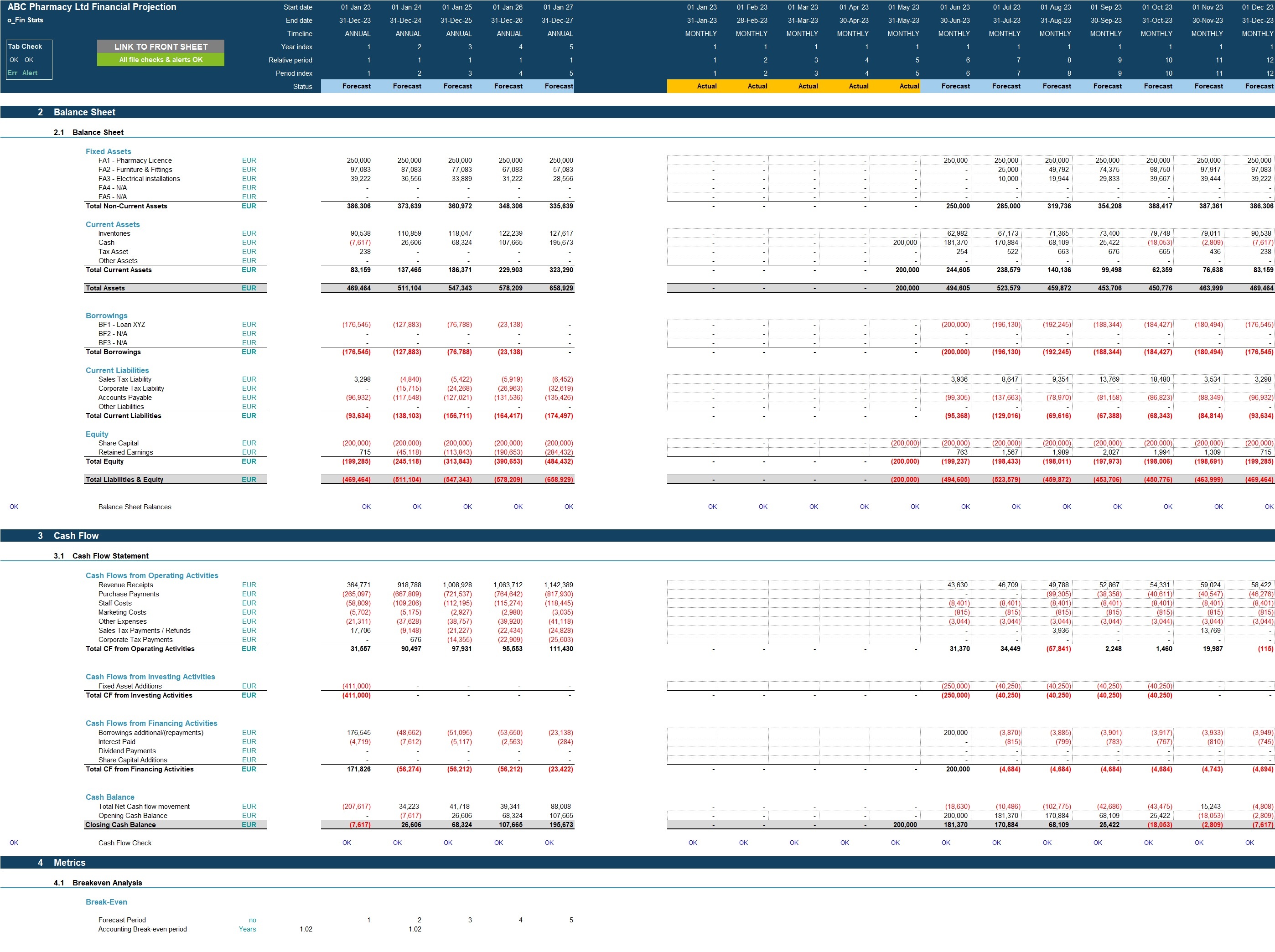Select 2023 annual Total Assets value 469,464
The width and height of the screenshot is (1275, 952).
[x=358, y=288]
